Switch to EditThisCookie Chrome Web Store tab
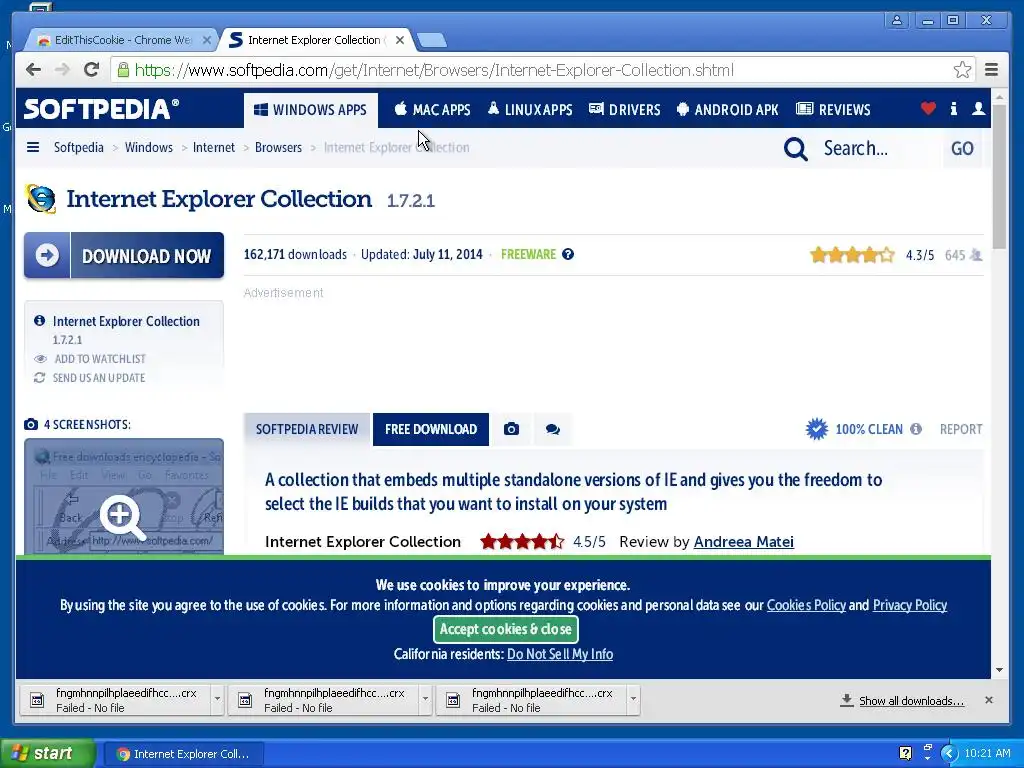This screenshot has height=768, width=1024. [x=121, y=40]
